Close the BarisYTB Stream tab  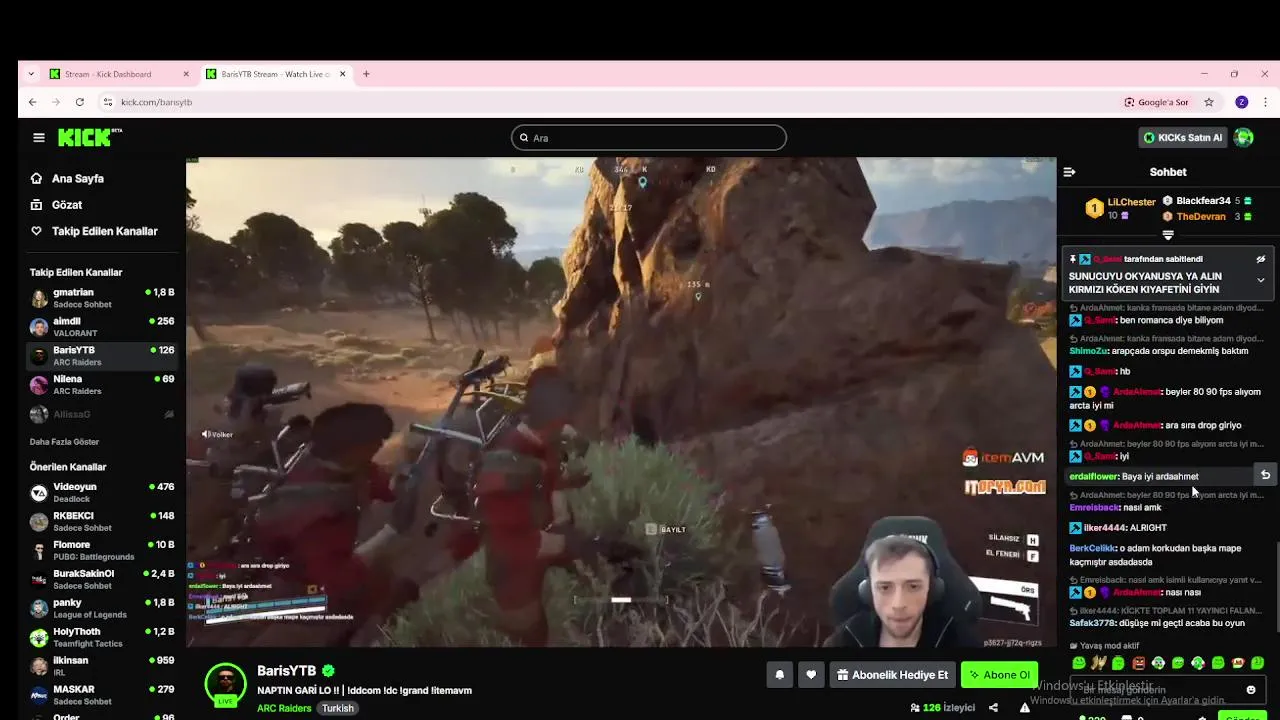pos(342,74)
